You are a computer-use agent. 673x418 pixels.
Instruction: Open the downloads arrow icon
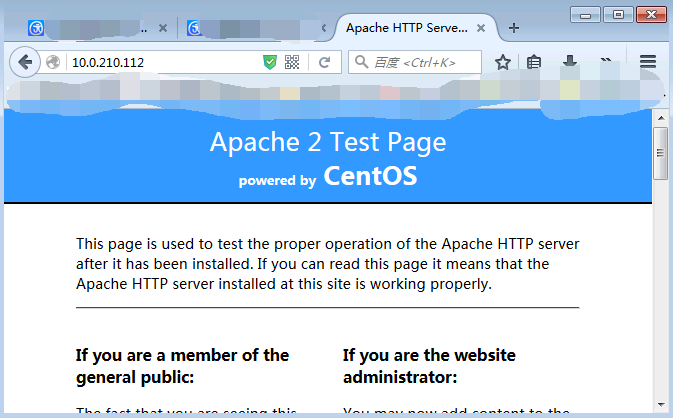[x=570, y=61]
